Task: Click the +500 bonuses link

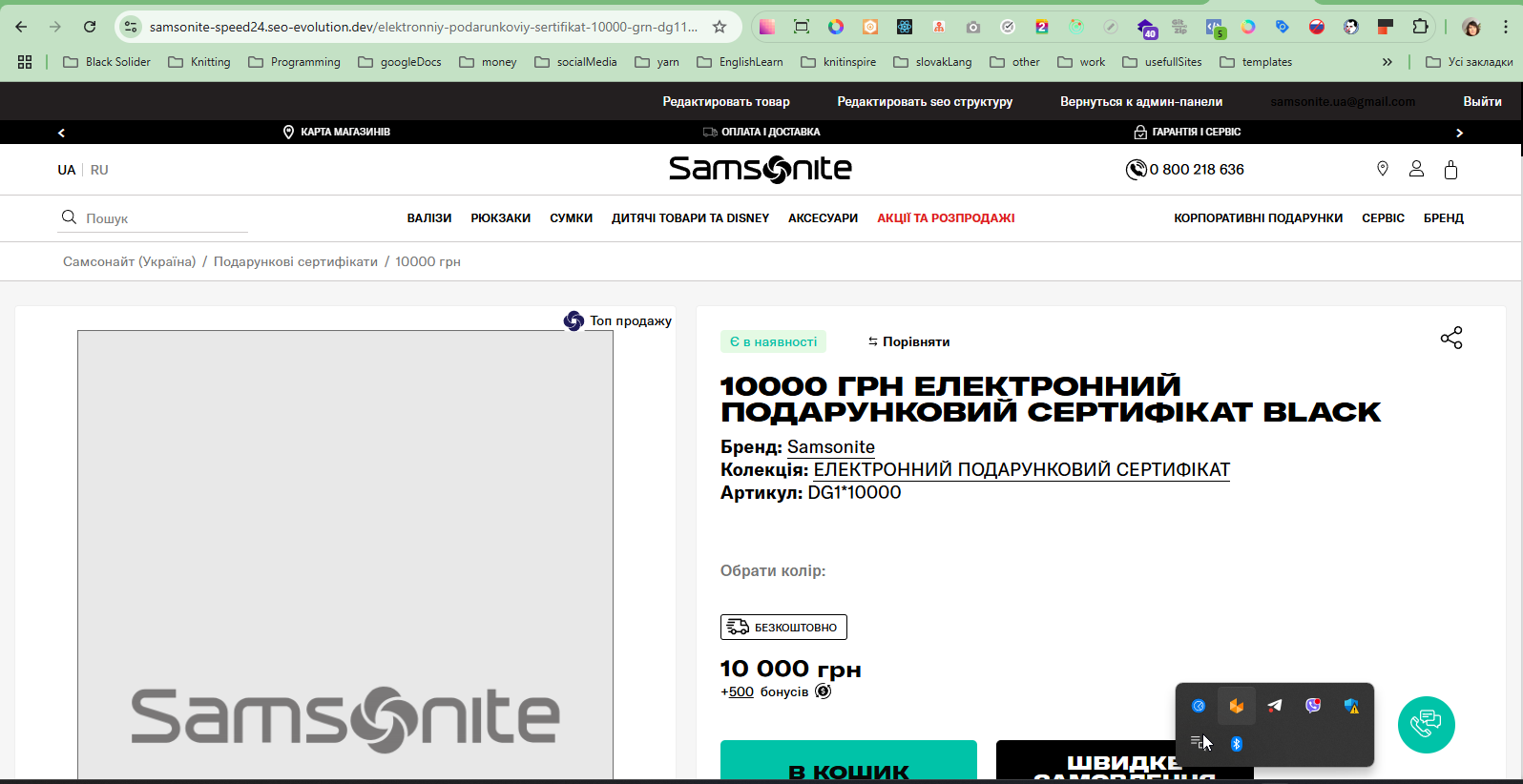Action: coord(741,691)
